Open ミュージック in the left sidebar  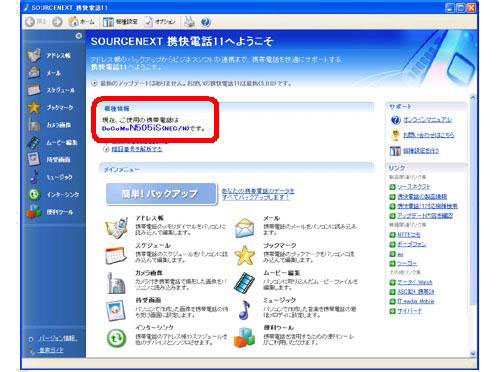pos(51,177)
